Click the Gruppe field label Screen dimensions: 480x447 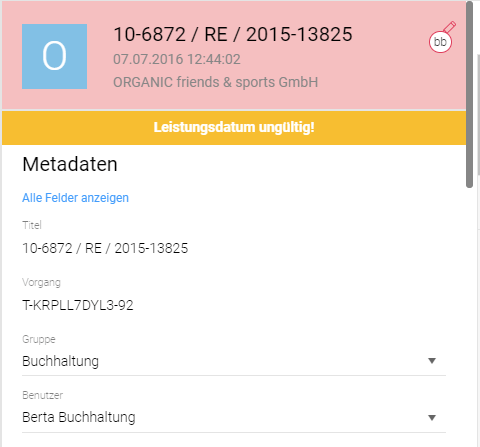pyautogui.click(x=39, y=339)
